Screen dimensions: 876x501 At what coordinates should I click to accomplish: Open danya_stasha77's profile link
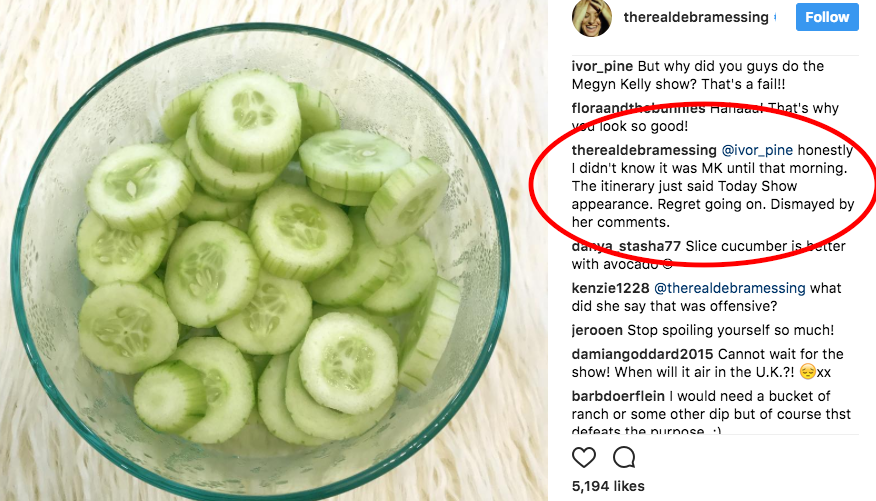tap(626, 246)
